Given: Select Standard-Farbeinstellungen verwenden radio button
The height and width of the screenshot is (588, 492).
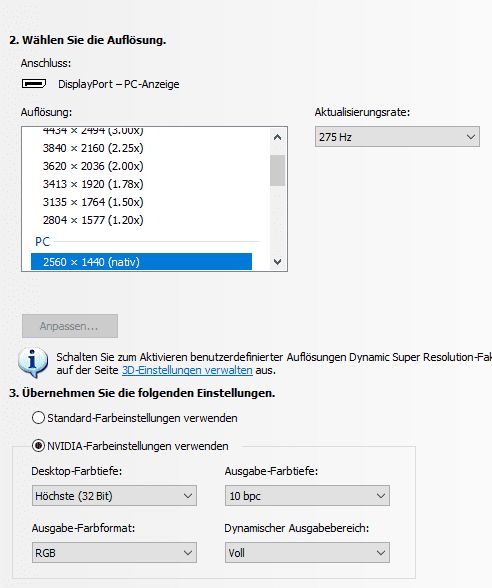Looking at the screenshot, I should [x=38, y=417].
